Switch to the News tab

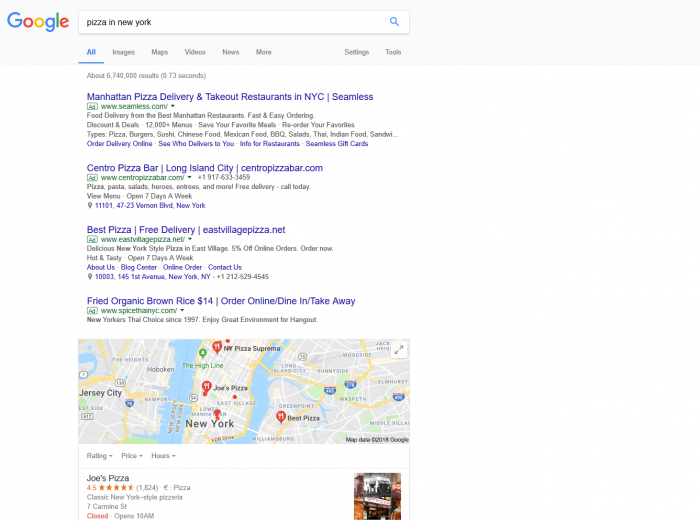point(231,52)
